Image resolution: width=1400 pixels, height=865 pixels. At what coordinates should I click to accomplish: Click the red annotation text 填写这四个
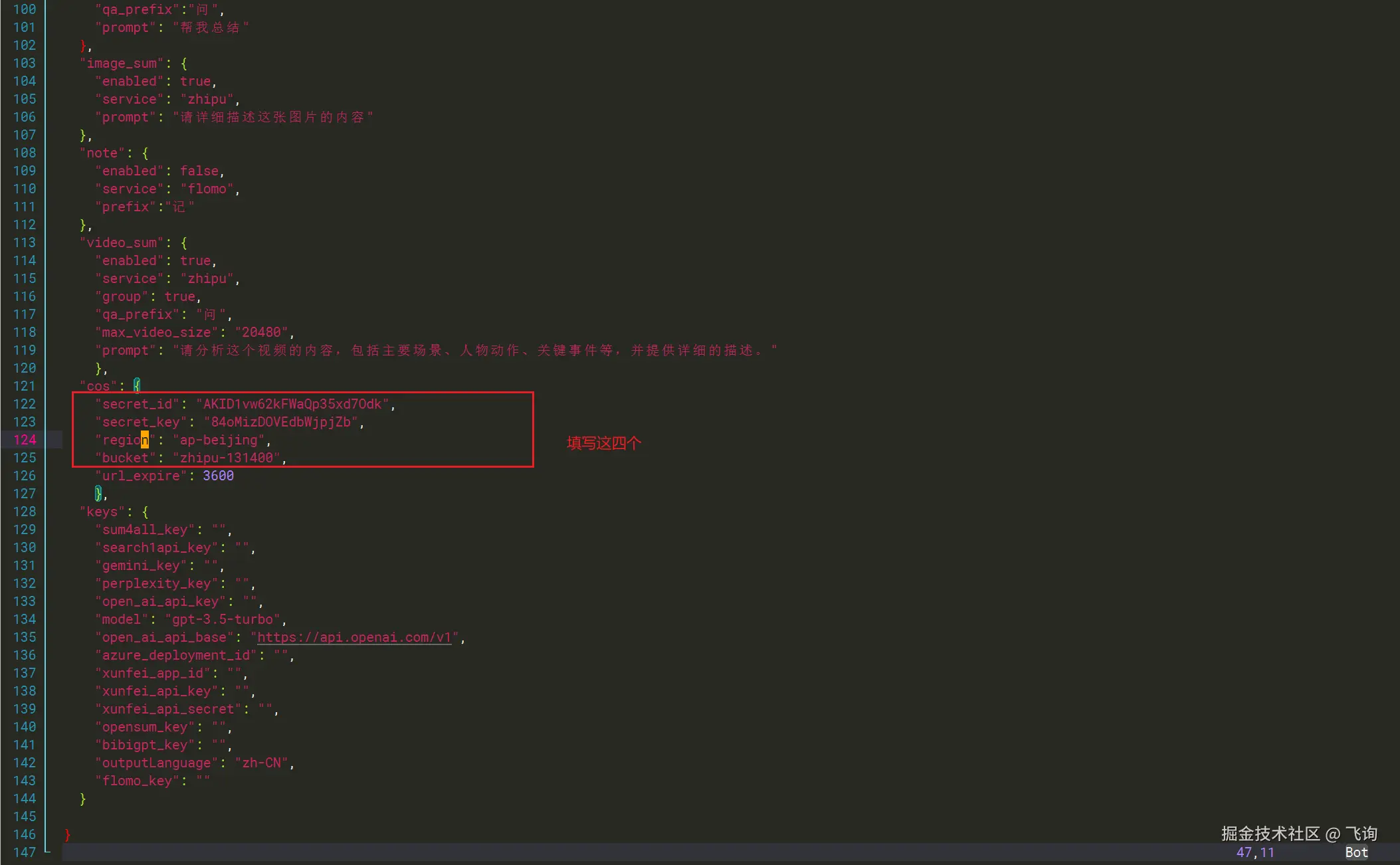(603, 443)
